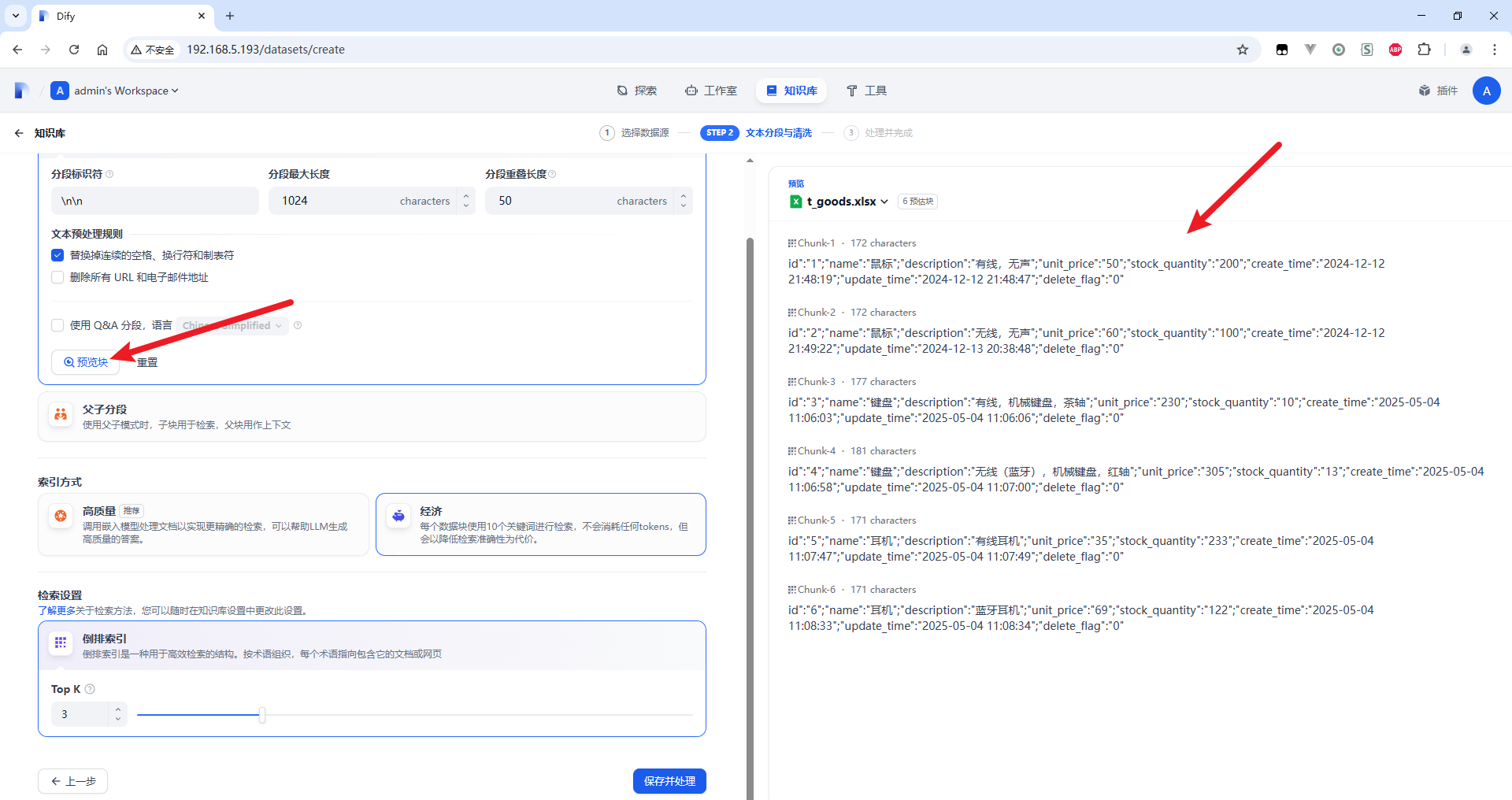Click the Chunk-1 drag handle icon
The image size is (1512, 800).
[x=792, y=243]
